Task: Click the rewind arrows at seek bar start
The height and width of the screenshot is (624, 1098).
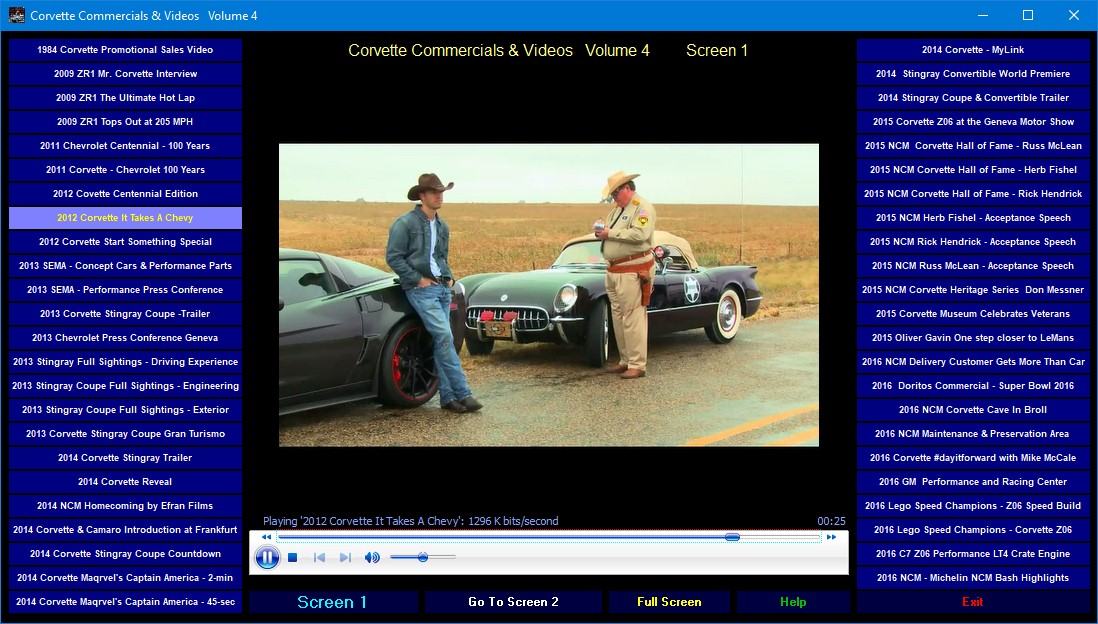Action: tap(266, 537)
